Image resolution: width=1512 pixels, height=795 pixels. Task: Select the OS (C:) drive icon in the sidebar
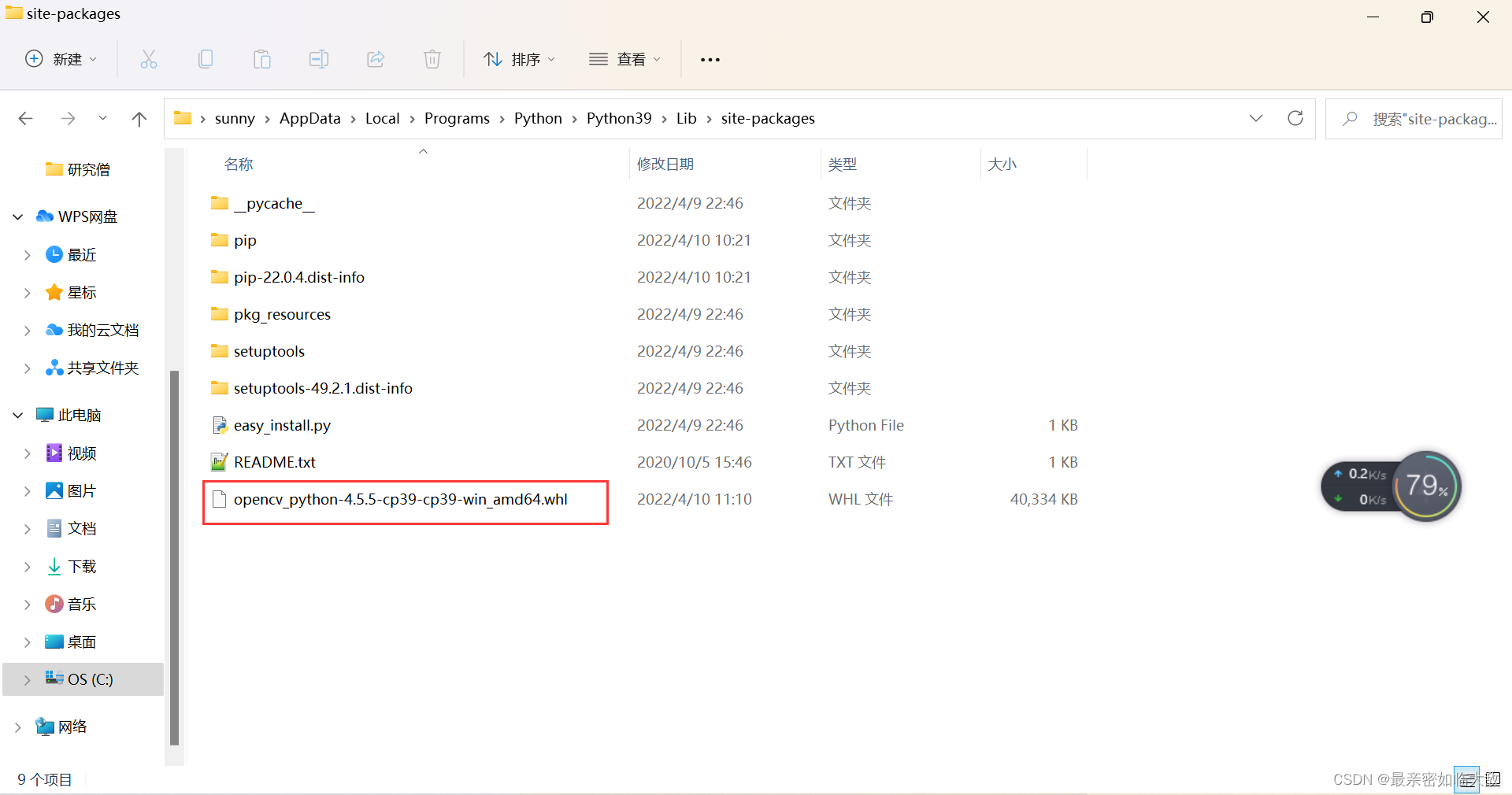(x=54, y=679)
